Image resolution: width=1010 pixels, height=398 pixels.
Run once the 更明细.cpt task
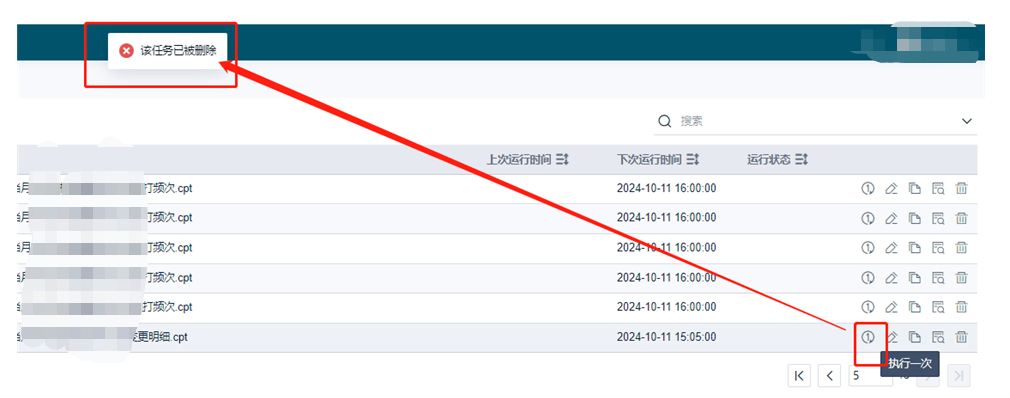point(868,337)
